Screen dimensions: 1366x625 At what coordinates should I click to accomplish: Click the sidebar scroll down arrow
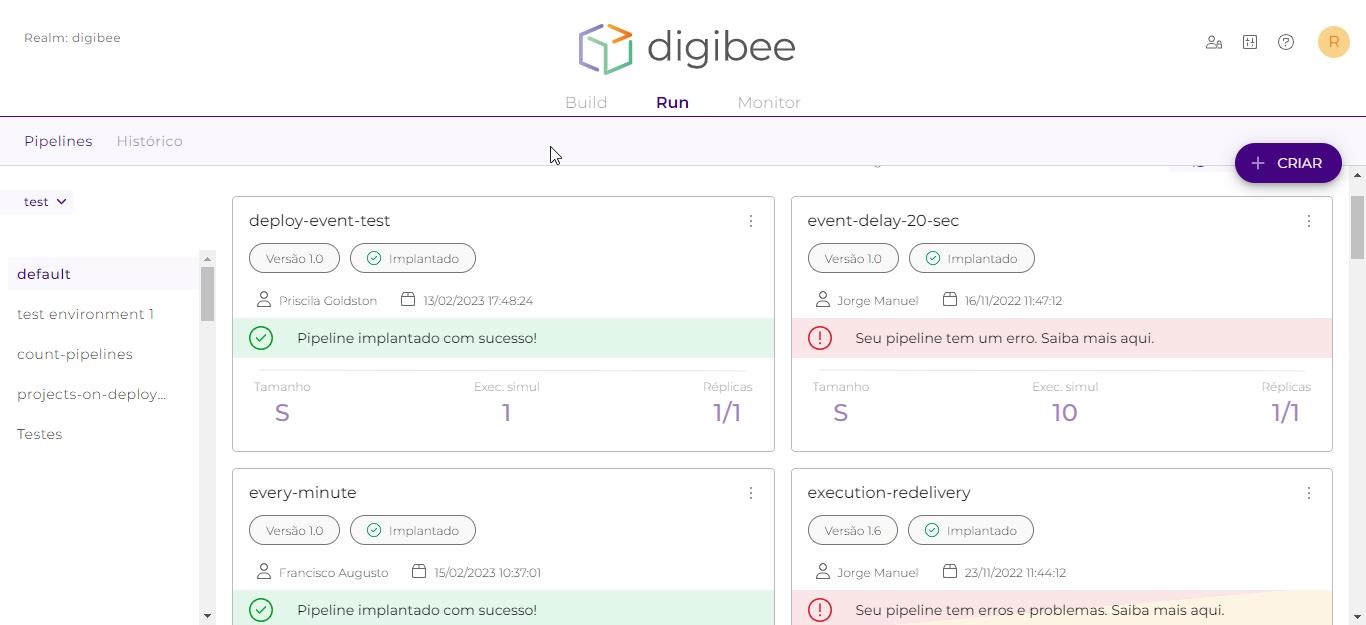(207, 616)
